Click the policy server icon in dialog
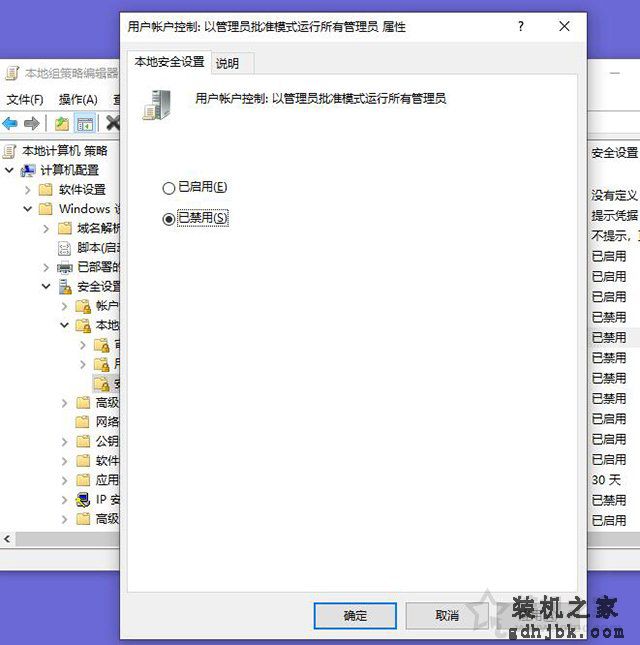Image resolution: width=640 pixels, height=645 pixels. pyautogui.click(x=158, y=105)
